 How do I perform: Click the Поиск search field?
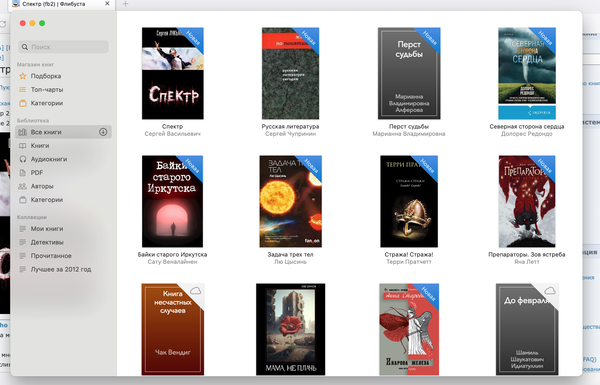(64, 47)
